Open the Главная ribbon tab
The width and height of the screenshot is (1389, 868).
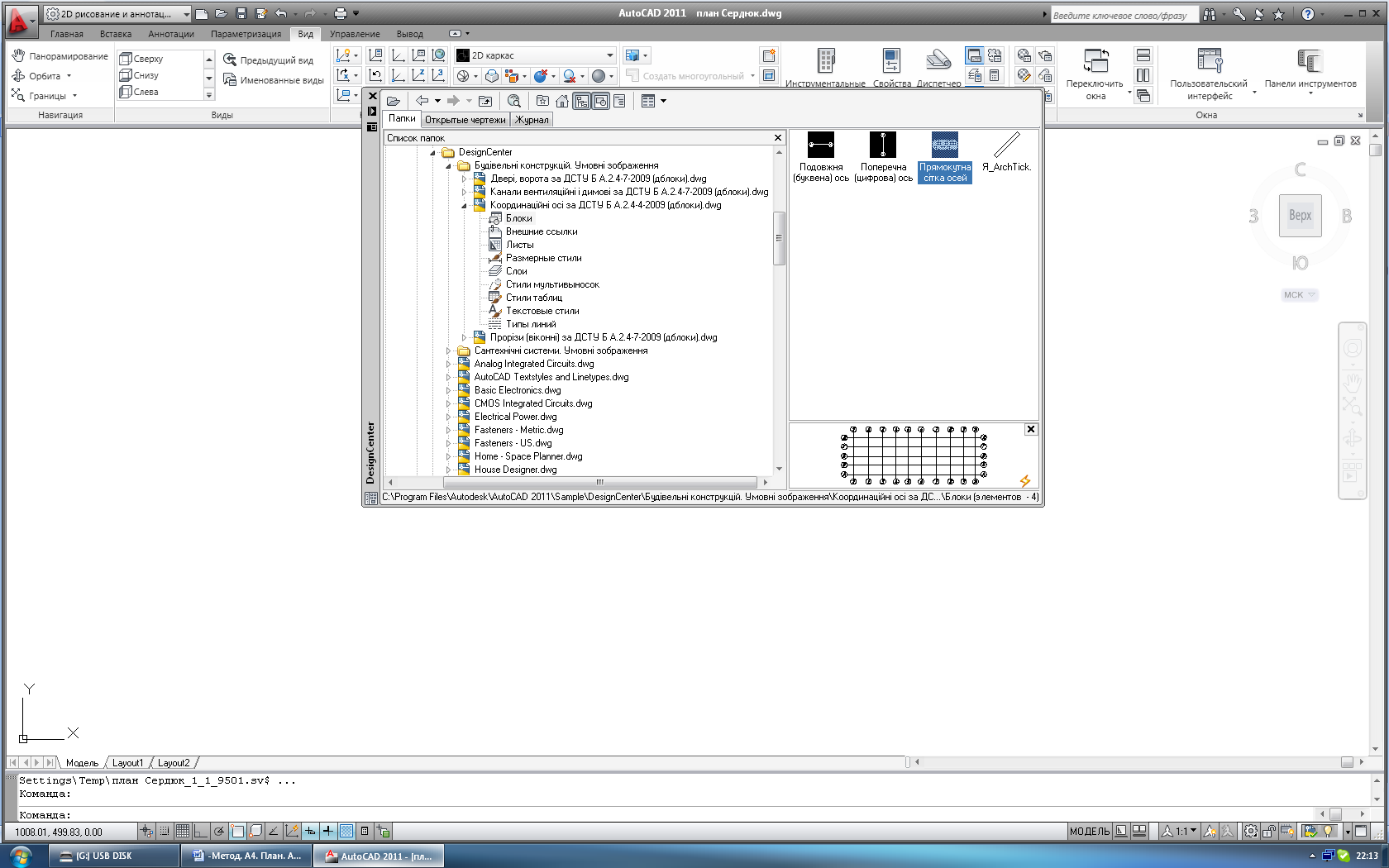pyautogui.click(x=67, y=34)
